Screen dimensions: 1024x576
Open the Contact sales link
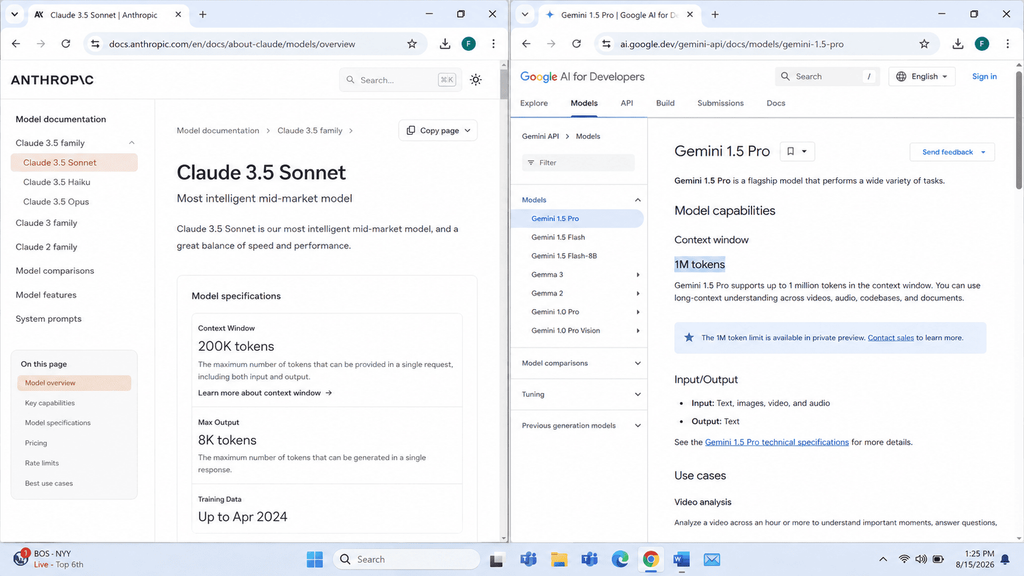coord(890,338)
